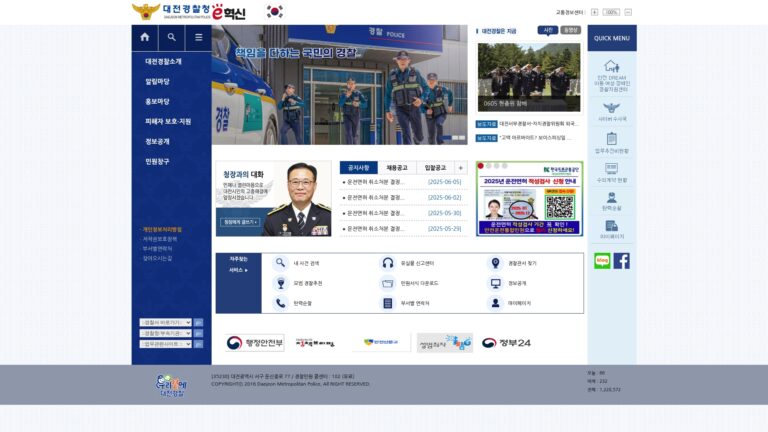Open the magnifier search icon in sidebar header
This screenshot has height=432, width=768.
171,37
